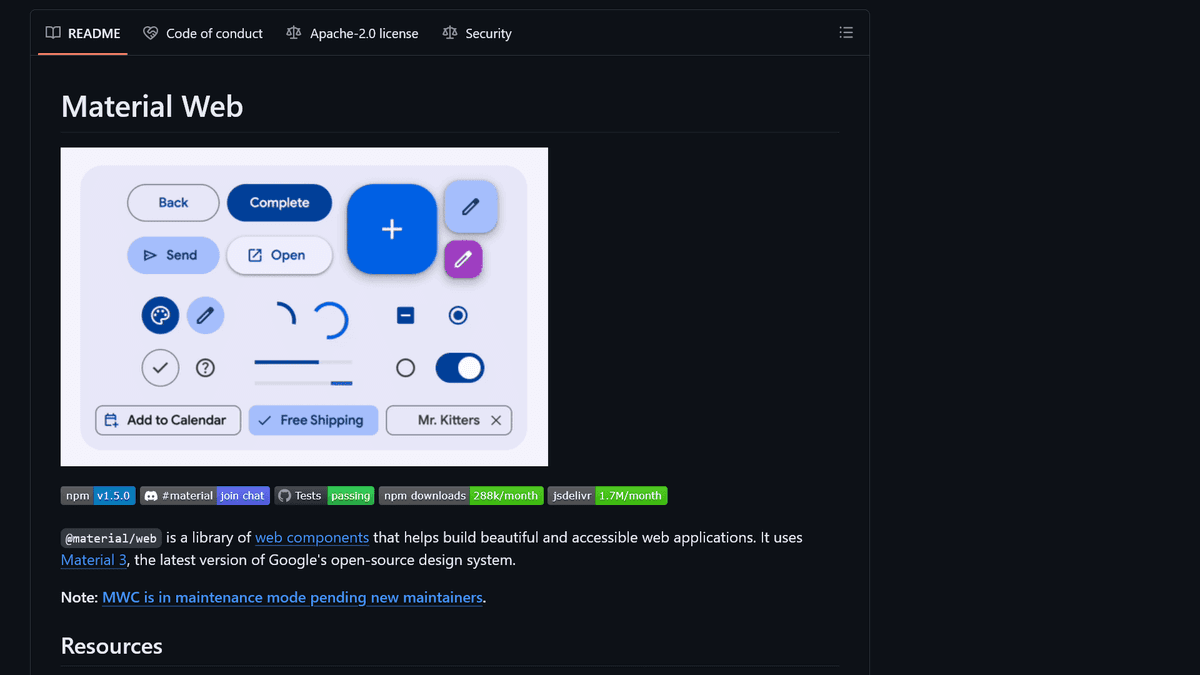The width and height of the screenshot is (1200, 675).
Task: Switch to the README tab
Action: tap(83, 33)
